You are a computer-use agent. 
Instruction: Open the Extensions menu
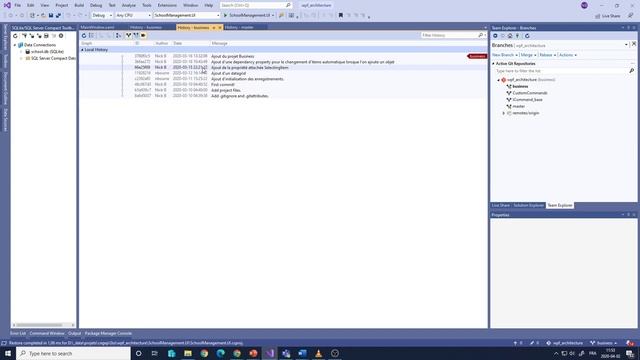pos(167,5)
